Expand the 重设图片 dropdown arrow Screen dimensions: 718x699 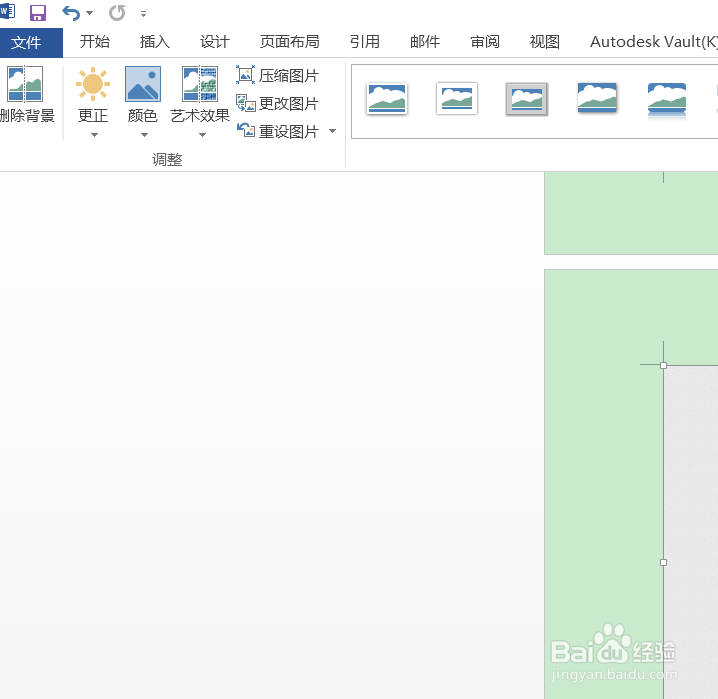tap(333, 131)
